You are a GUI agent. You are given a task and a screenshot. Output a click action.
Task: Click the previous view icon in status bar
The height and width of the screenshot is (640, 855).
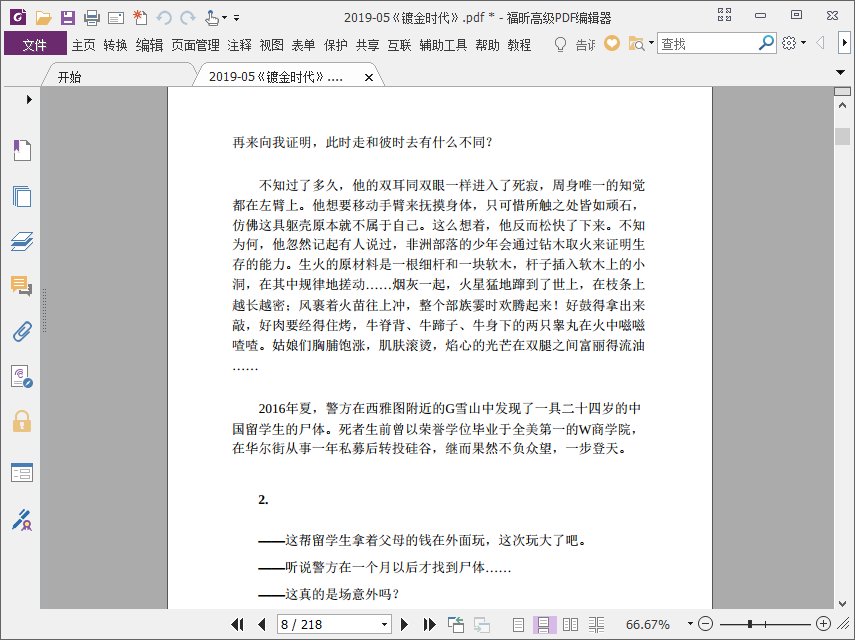456,625
